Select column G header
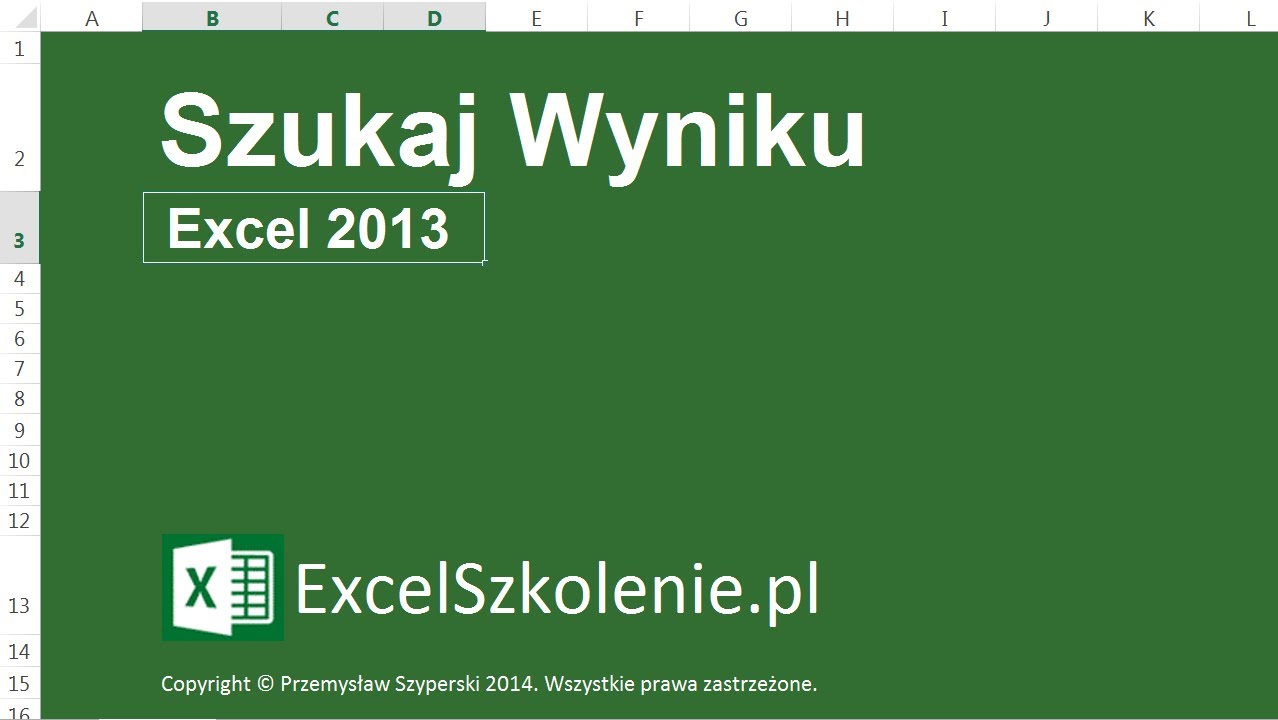Screen dimensions: 1278x720 point(740,17)
